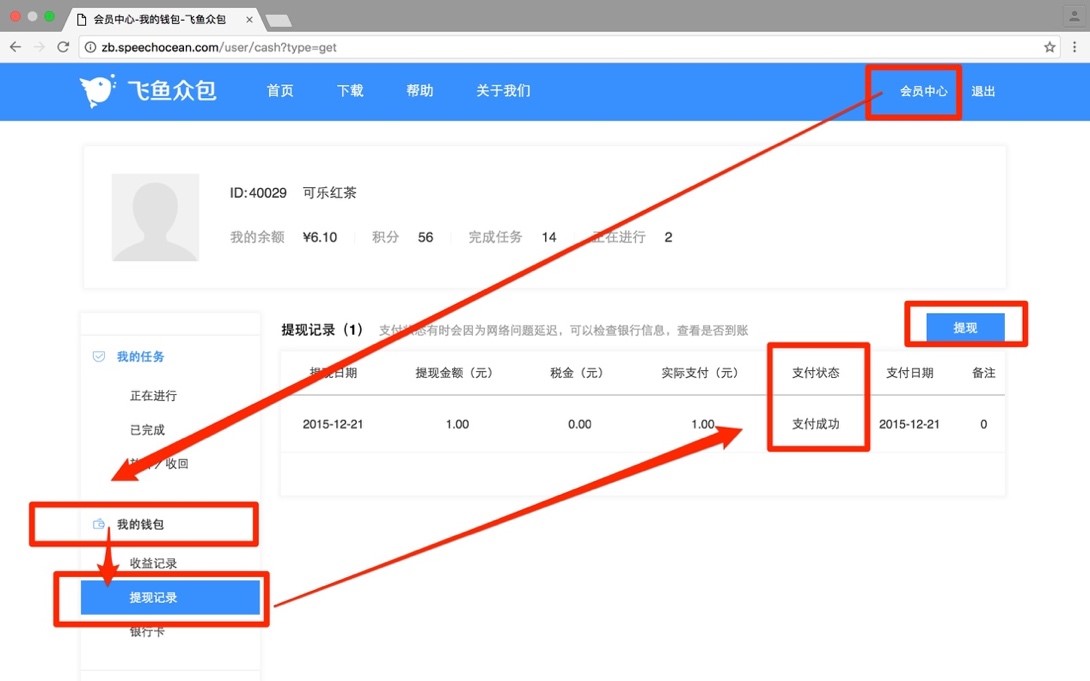Click the user avatar placeholder
The height and width of the screenshot is (681, 1090).
point(155,218)
